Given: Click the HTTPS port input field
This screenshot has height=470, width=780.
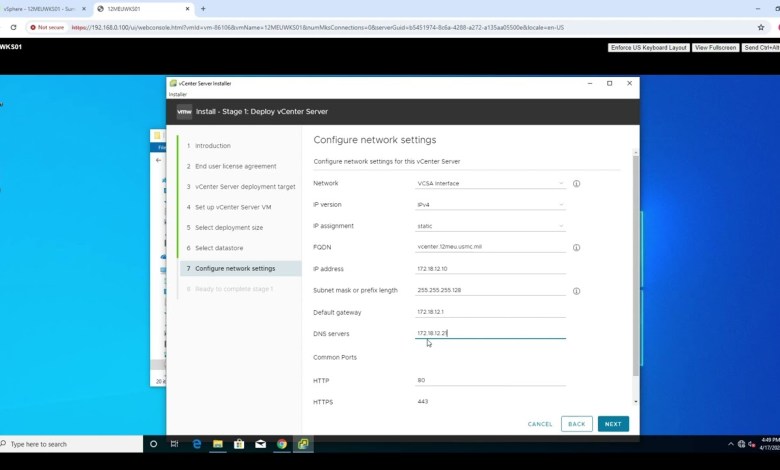Looking at the screenshot, I should point(490,401).
